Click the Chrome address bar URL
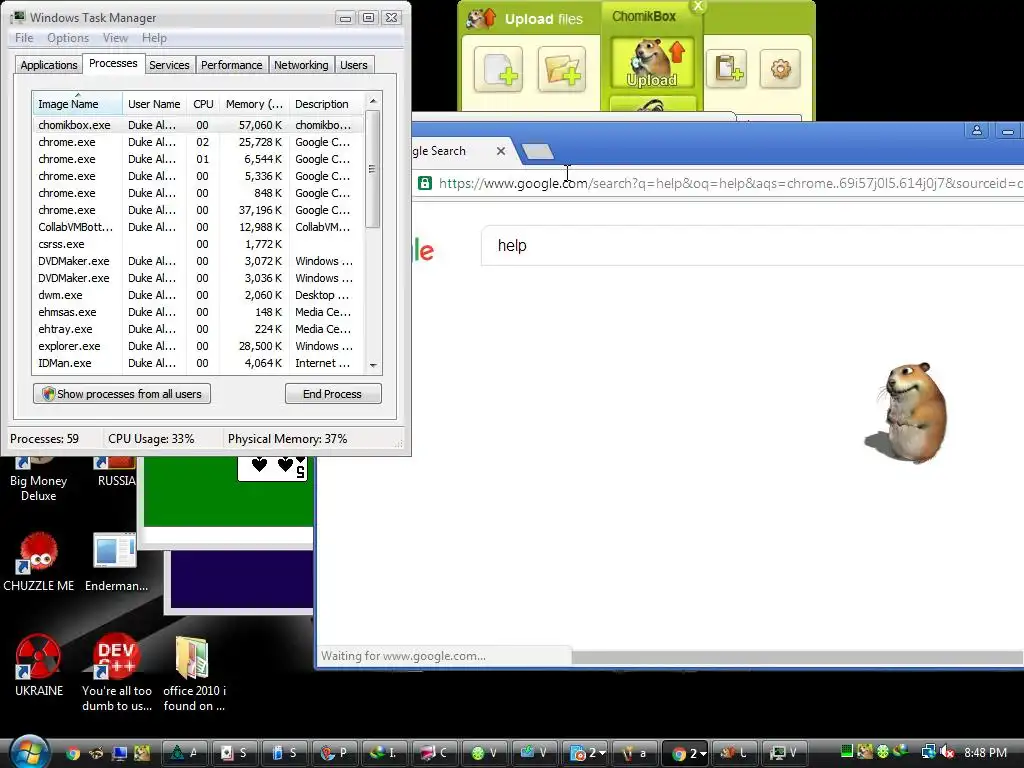This screenshot has height=768, width=1024. pyautogui.click(x=730, y=184)
